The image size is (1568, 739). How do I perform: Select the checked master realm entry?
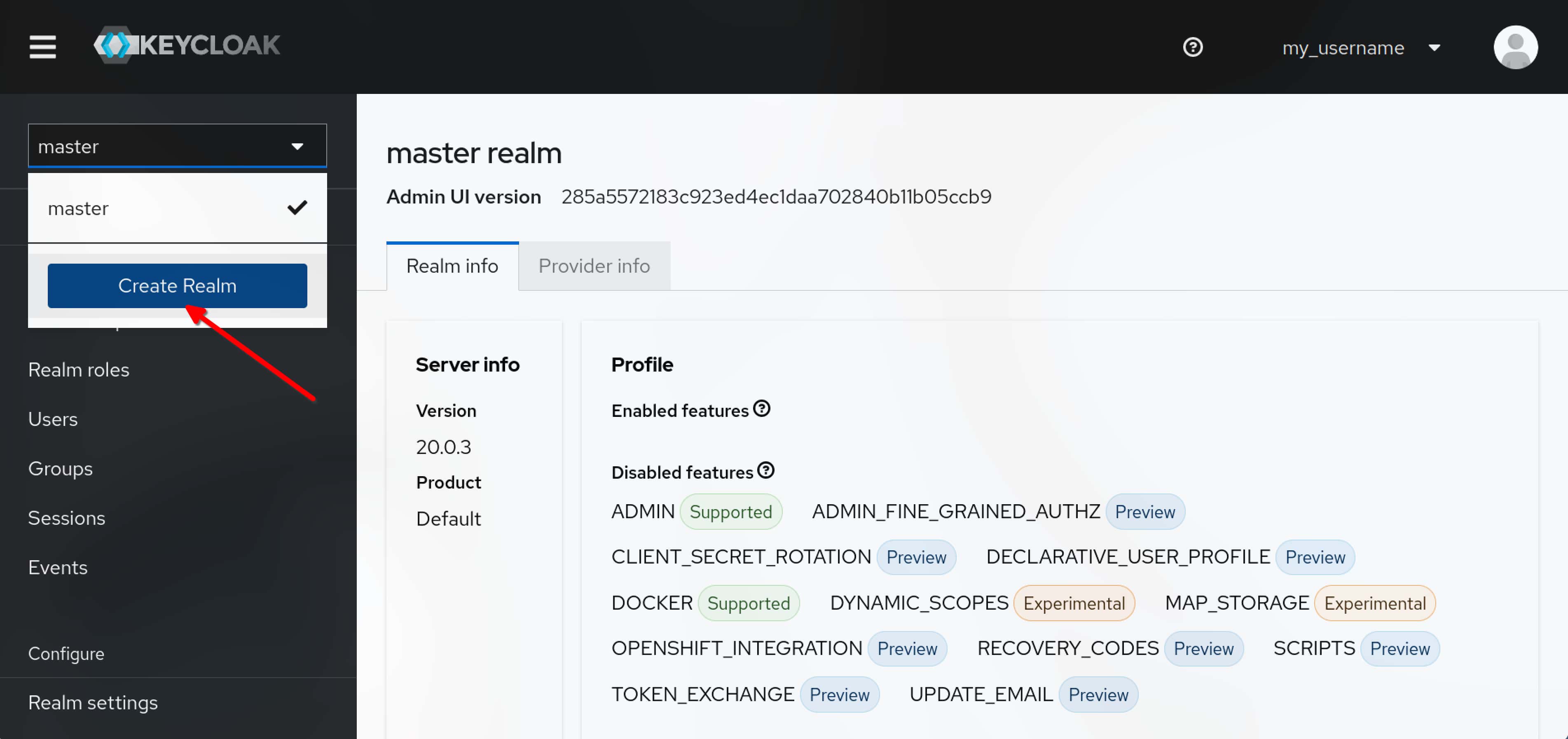click(176, 208)
